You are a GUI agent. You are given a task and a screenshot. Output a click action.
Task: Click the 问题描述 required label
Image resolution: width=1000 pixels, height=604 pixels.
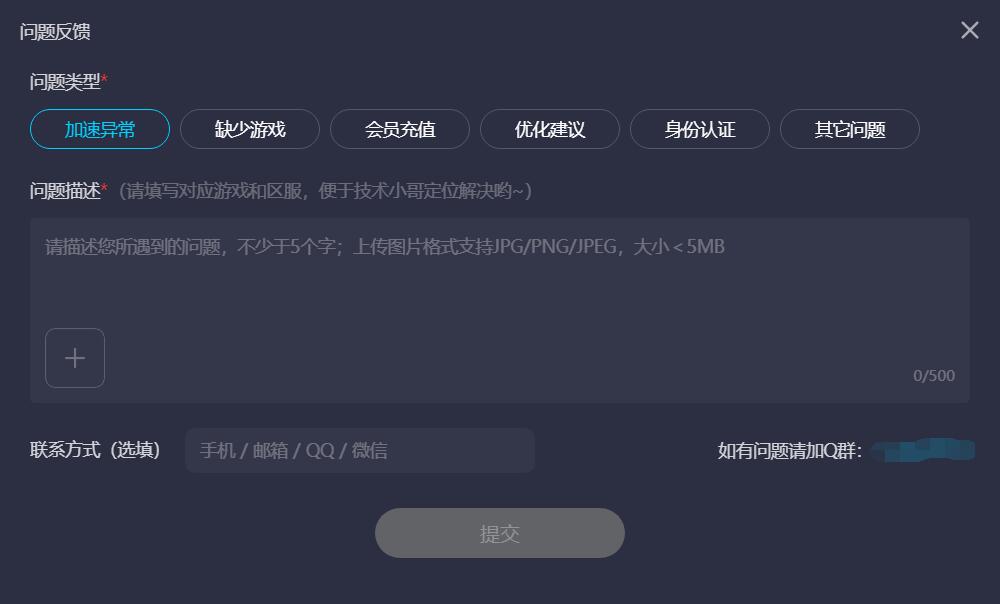point(68,191)
